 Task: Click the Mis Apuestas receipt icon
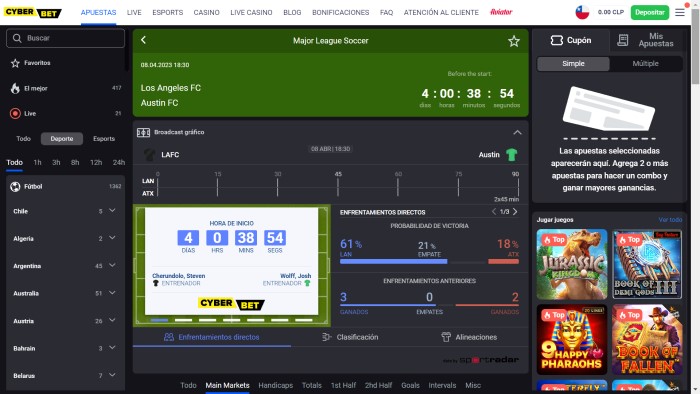(622, 40)
